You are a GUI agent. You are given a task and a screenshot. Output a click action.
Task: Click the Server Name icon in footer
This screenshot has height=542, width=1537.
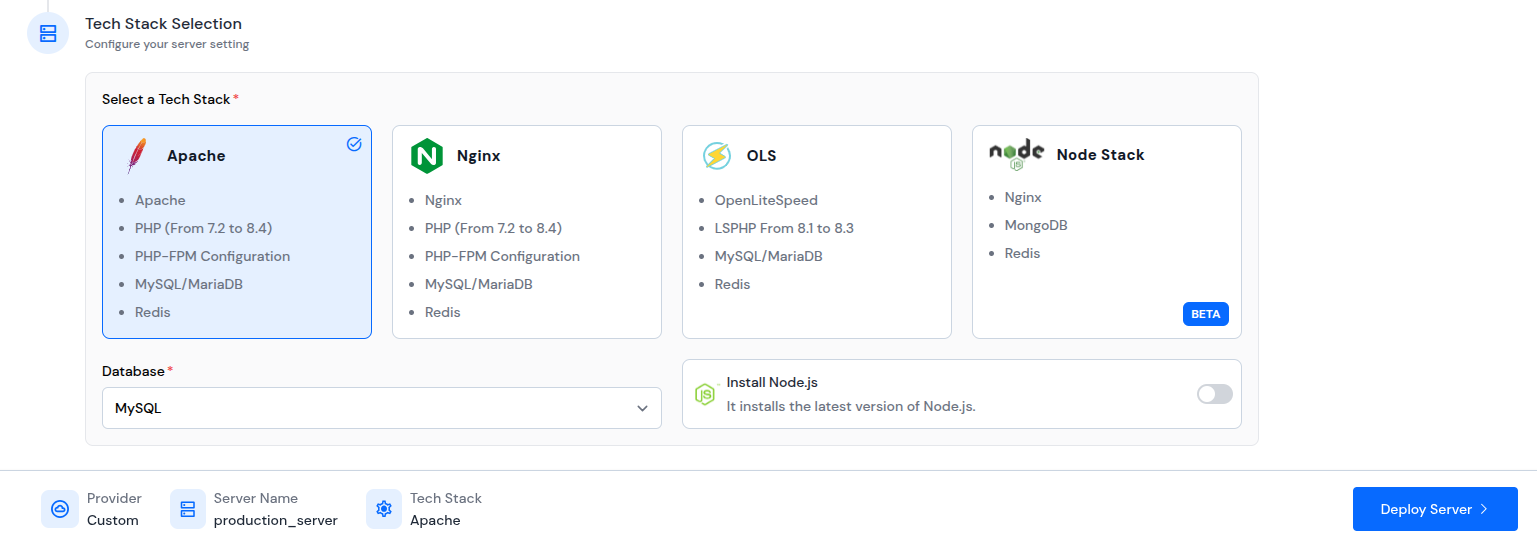click(187, 509)
